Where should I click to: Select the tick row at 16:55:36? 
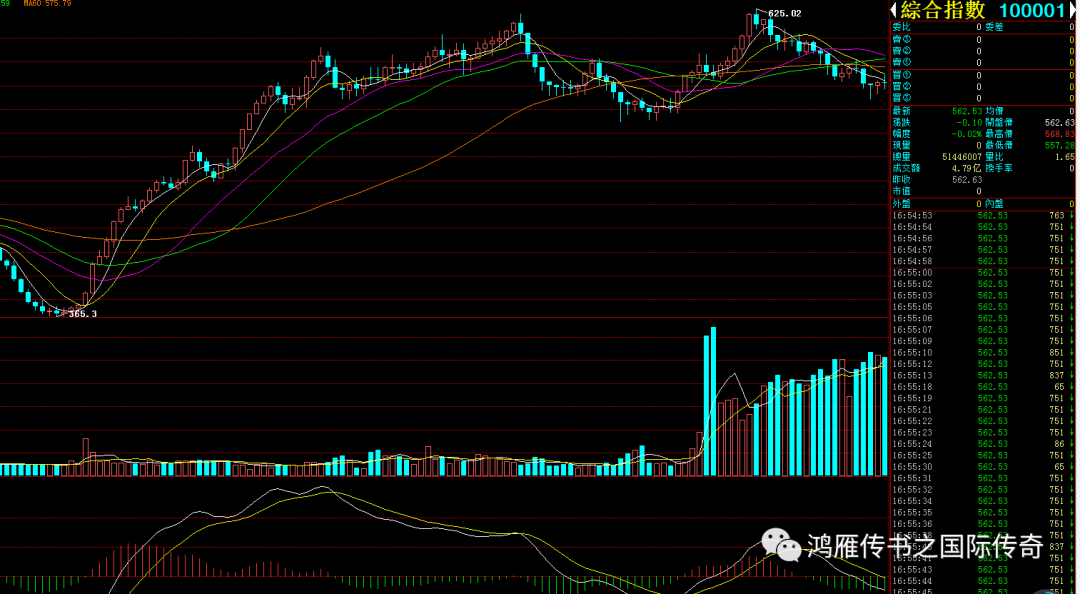pos(983,524)
